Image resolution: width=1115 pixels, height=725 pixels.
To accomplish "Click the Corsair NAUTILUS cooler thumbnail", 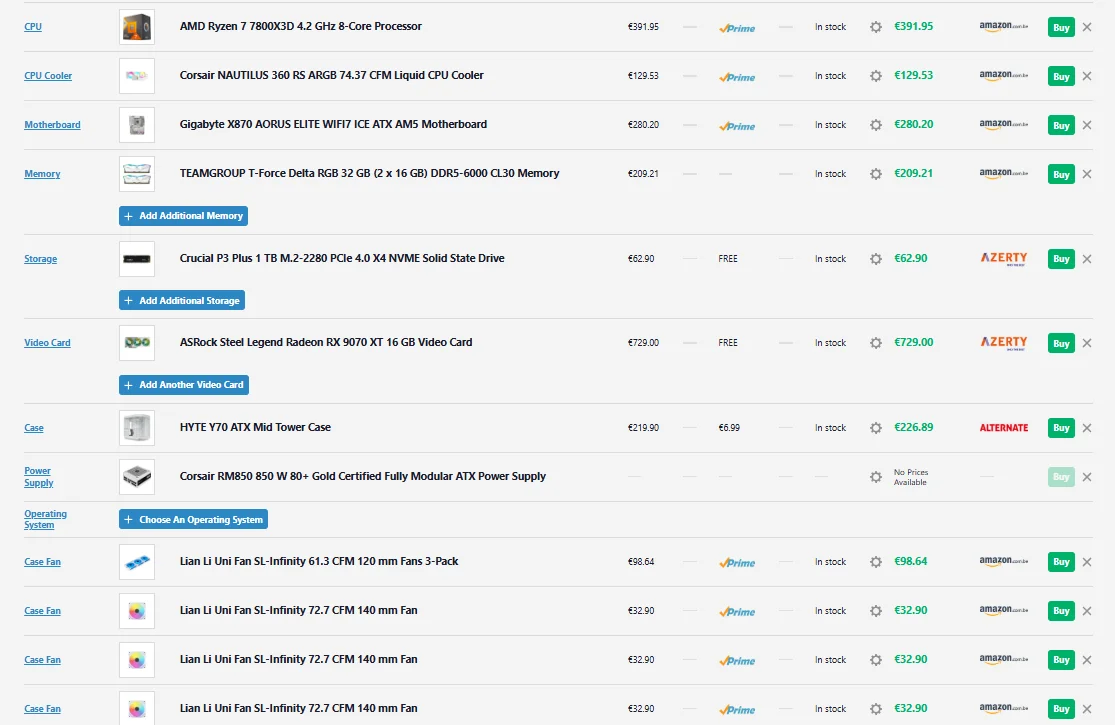I will click(x=137, y=76).
